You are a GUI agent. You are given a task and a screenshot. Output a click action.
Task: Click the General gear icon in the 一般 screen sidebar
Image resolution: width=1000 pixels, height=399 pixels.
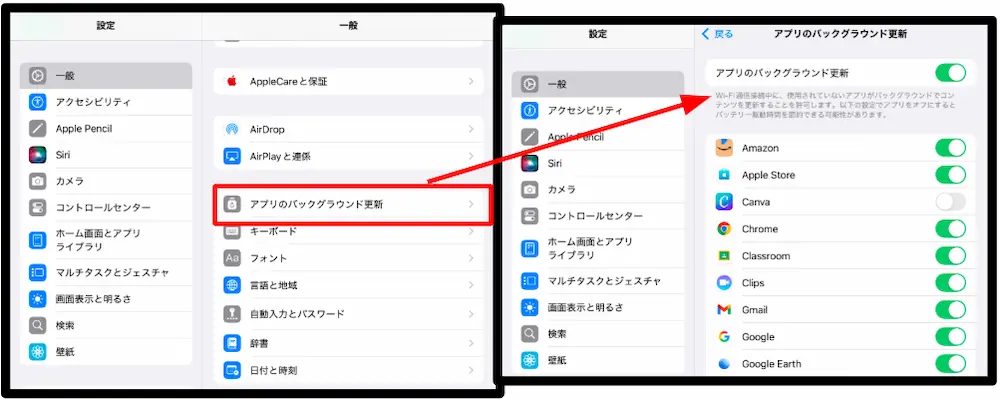point(38,75)
